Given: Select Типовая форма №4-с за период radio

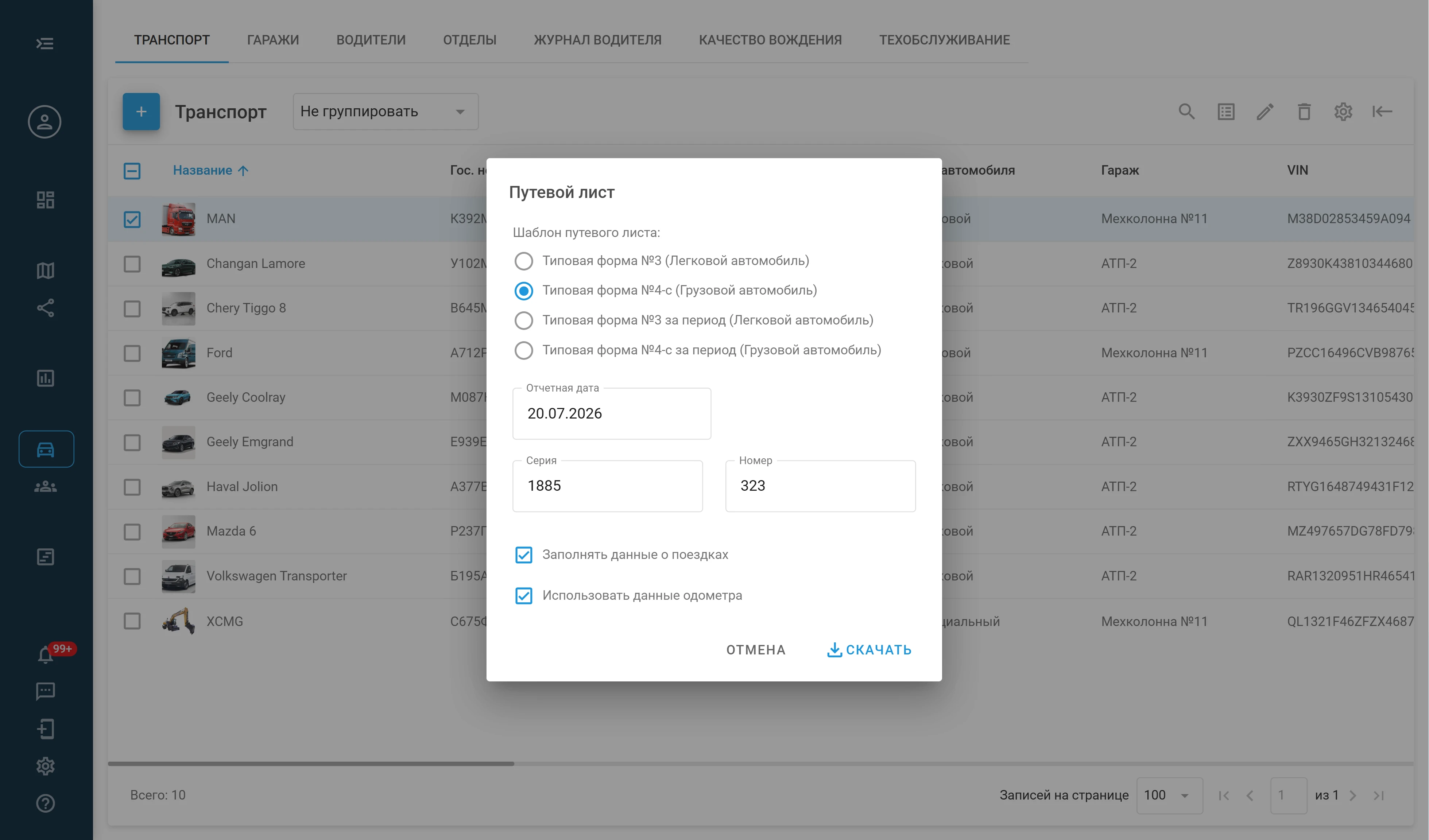Looking at the screenshot, I should click(x=523, y=350).
